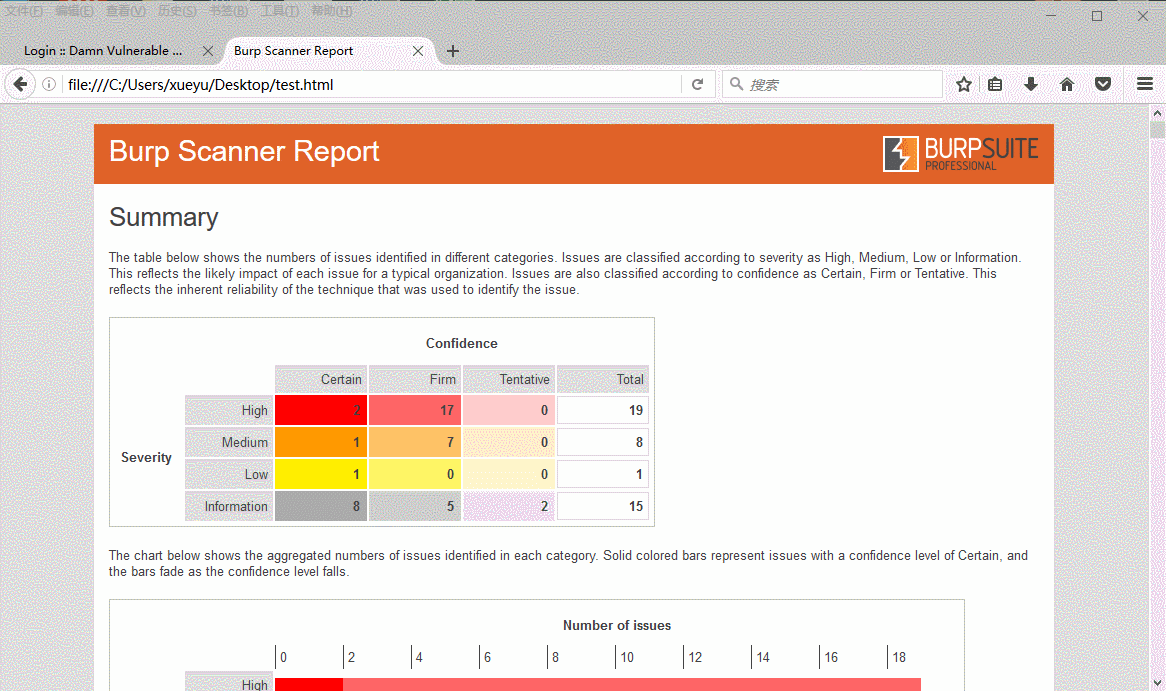Click the Pocket save icon

point(1103,84)
